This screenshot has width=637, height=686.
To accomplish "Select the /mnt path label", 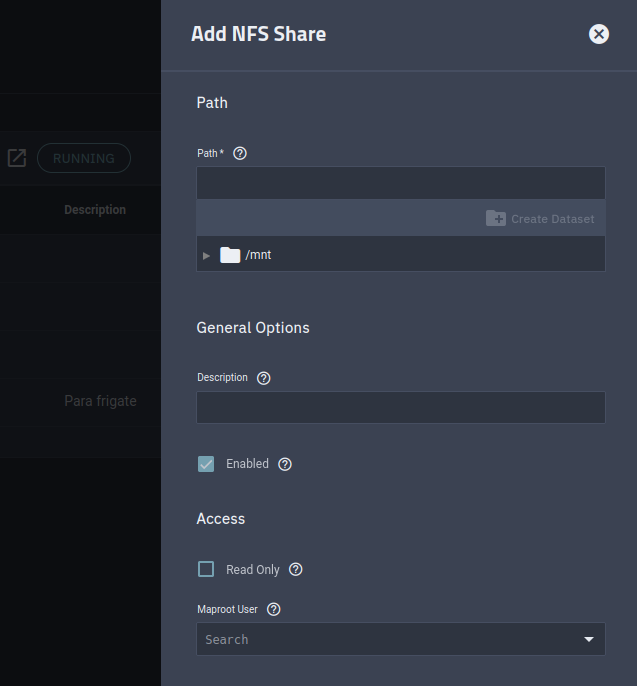I will pos(258,255).
